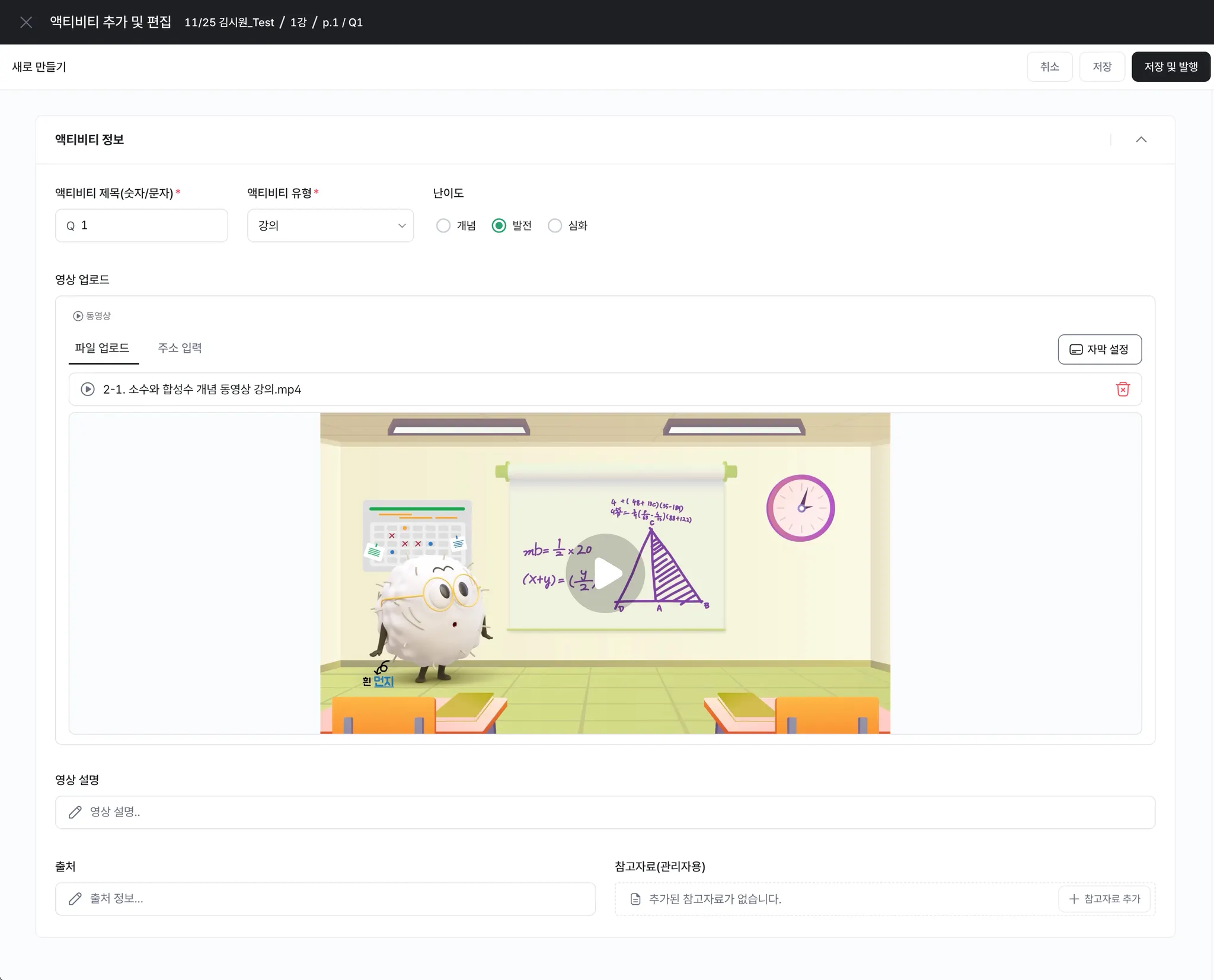1214x980 pixels.
Task: Switch to the 주소 입력 tab
Action: pos(180,348)
